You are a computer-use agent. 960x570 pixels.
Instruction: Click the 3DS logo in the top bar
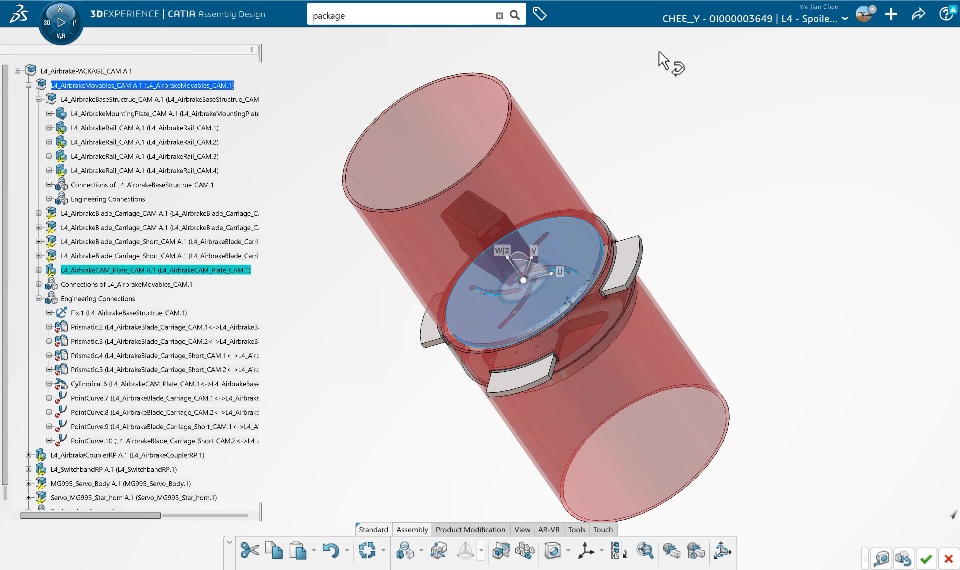pos(18,13)
